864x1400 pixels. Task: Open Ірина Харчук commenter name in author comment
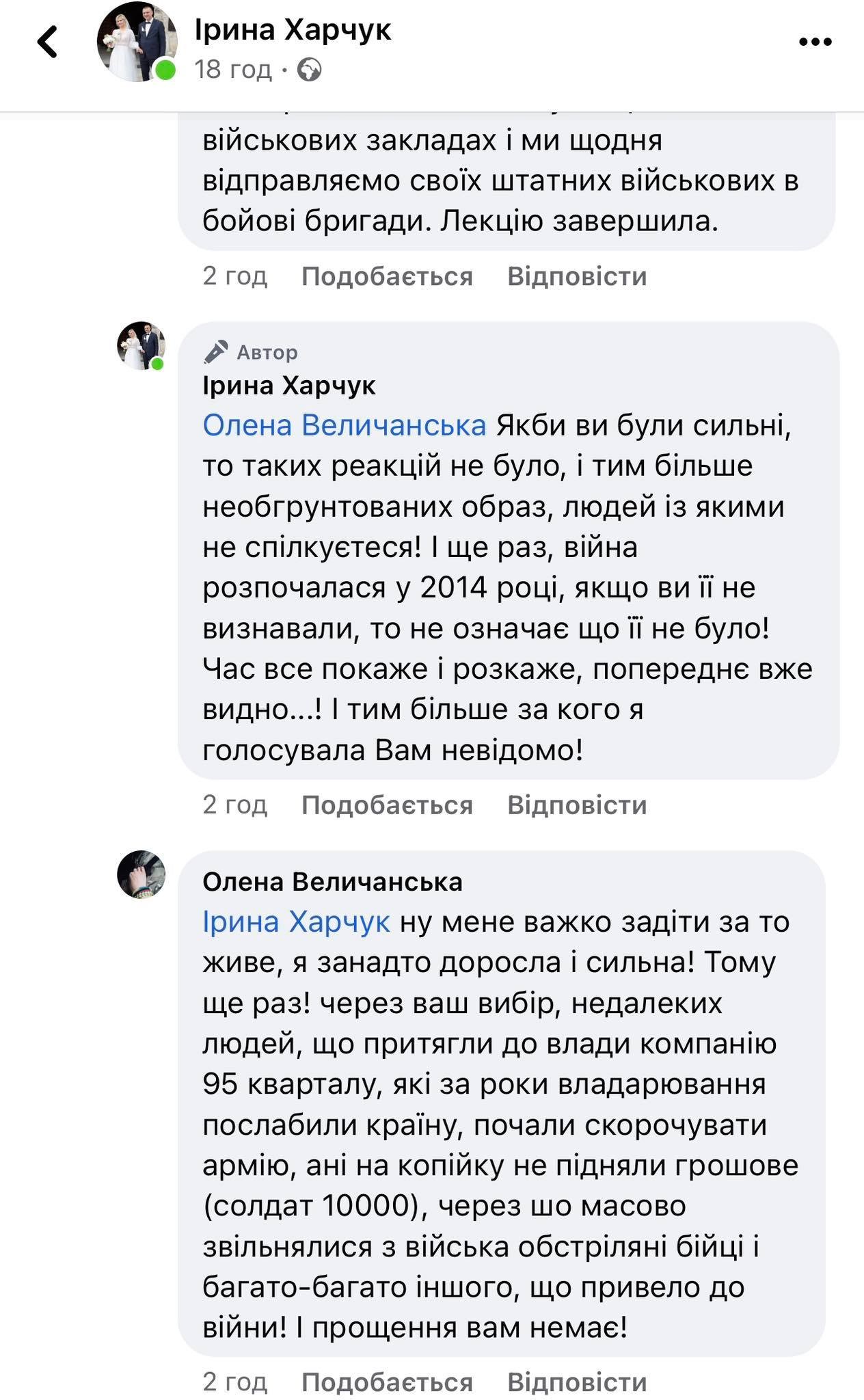pos(289,386)
